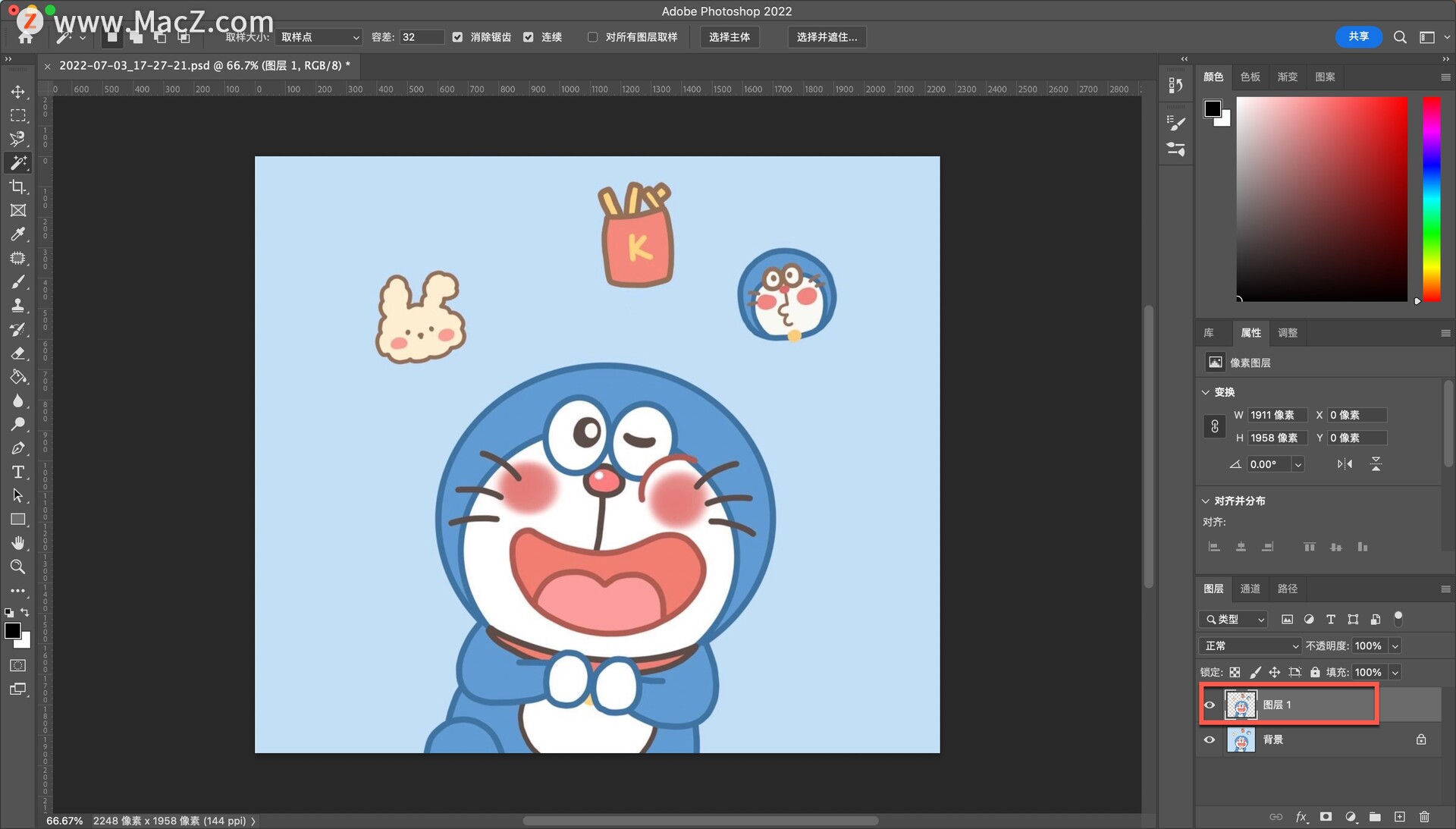Screen dimensions: 1456x829
Task: Open the 正常 blend mode dropdown
Action: 1250,646
